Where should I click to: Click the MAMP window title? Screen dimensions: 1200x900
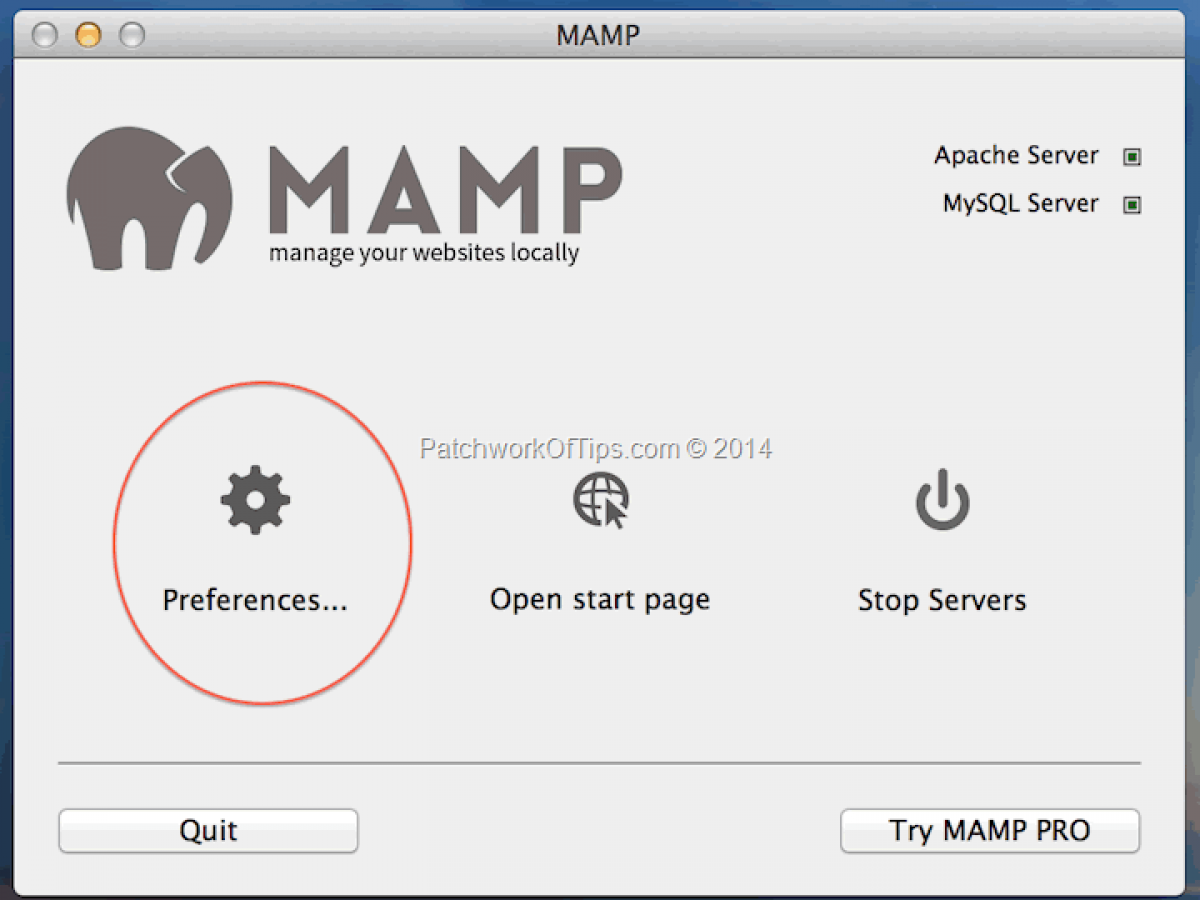(x=598, y=35)
